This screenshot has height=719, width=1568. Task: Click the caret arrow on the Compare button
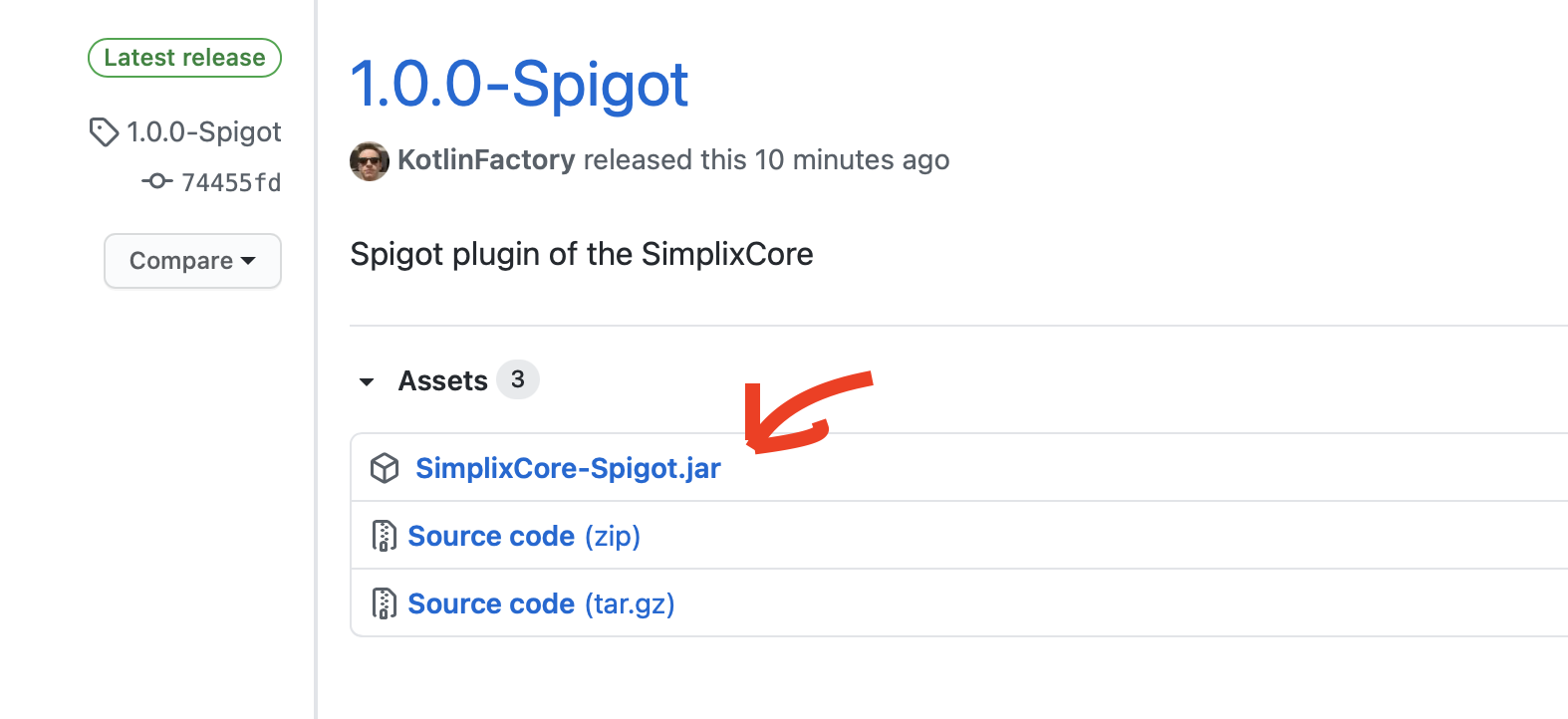click(248, 261)
